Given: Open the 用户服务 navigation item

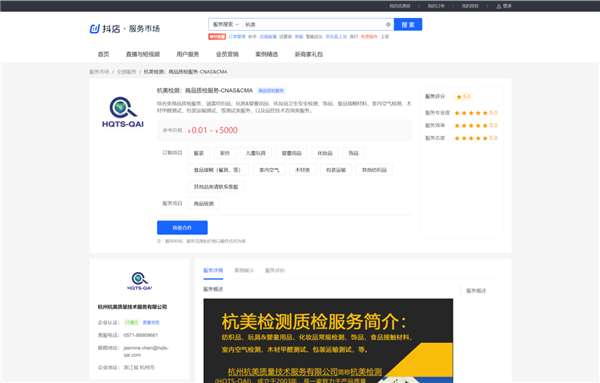Looking at the screenshot, I should [x=188, y=54].
